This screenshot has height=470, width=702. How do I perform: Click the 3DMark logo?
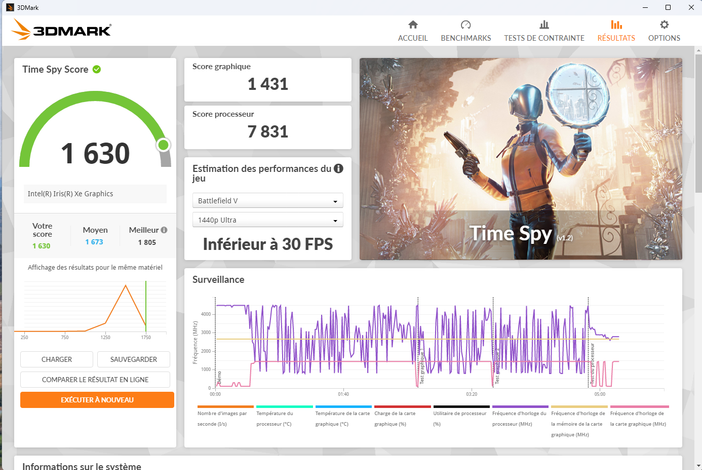tap(61, 30)
